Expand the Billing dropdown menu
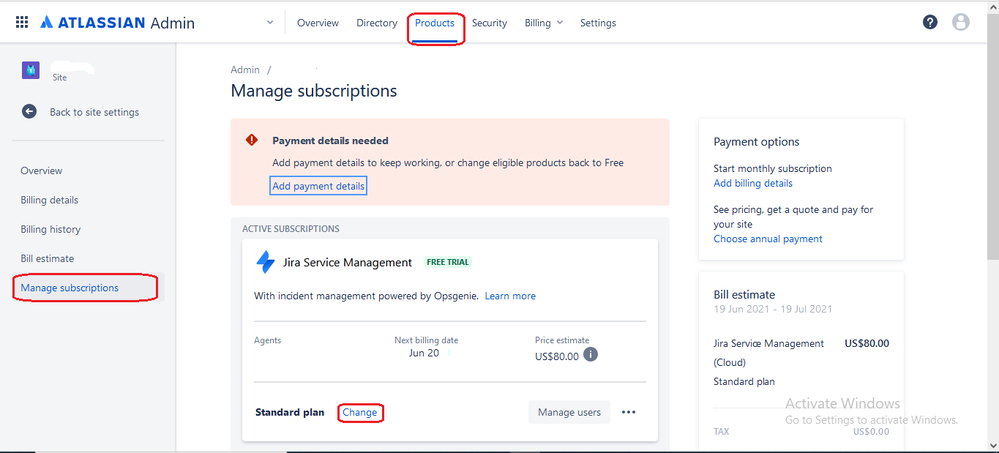The image size is (999, 453). pyautogui.click(x=544, y=23)
